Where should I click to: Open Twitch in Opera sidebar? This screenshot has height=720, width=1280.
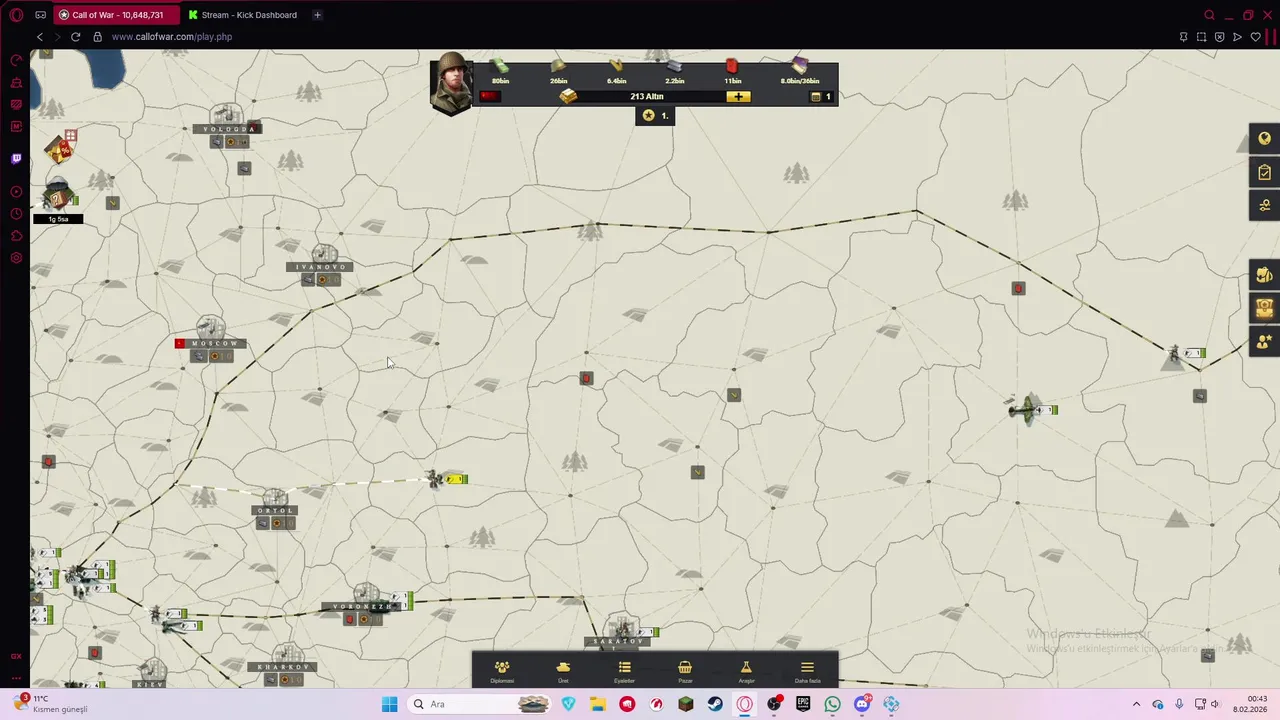tap(16, 158)
